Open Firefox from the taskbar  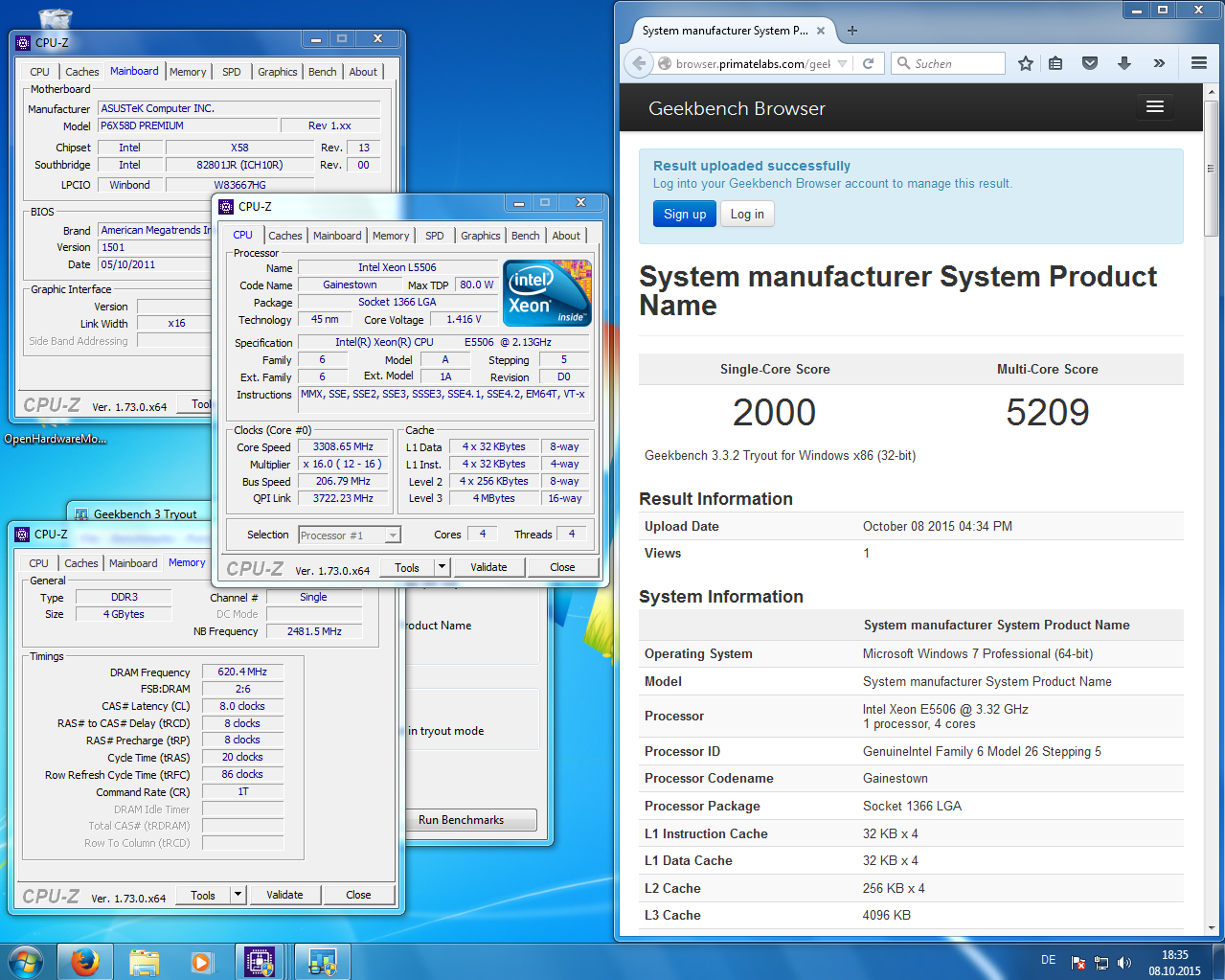85,962
